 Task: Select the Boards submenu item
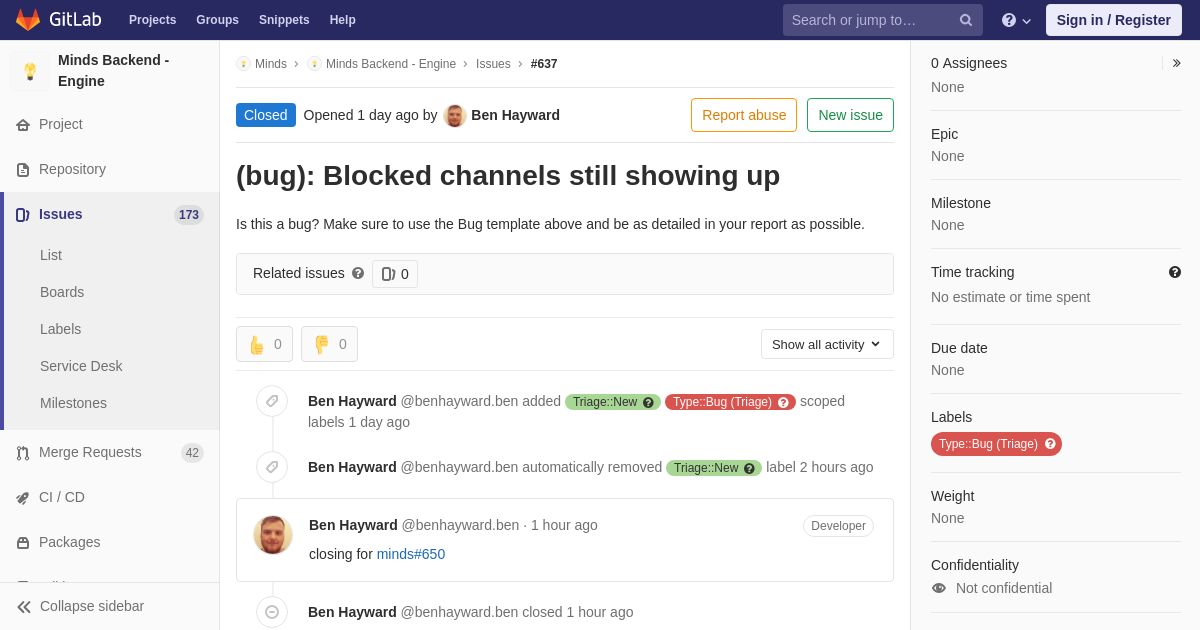(x=62, y=292)
